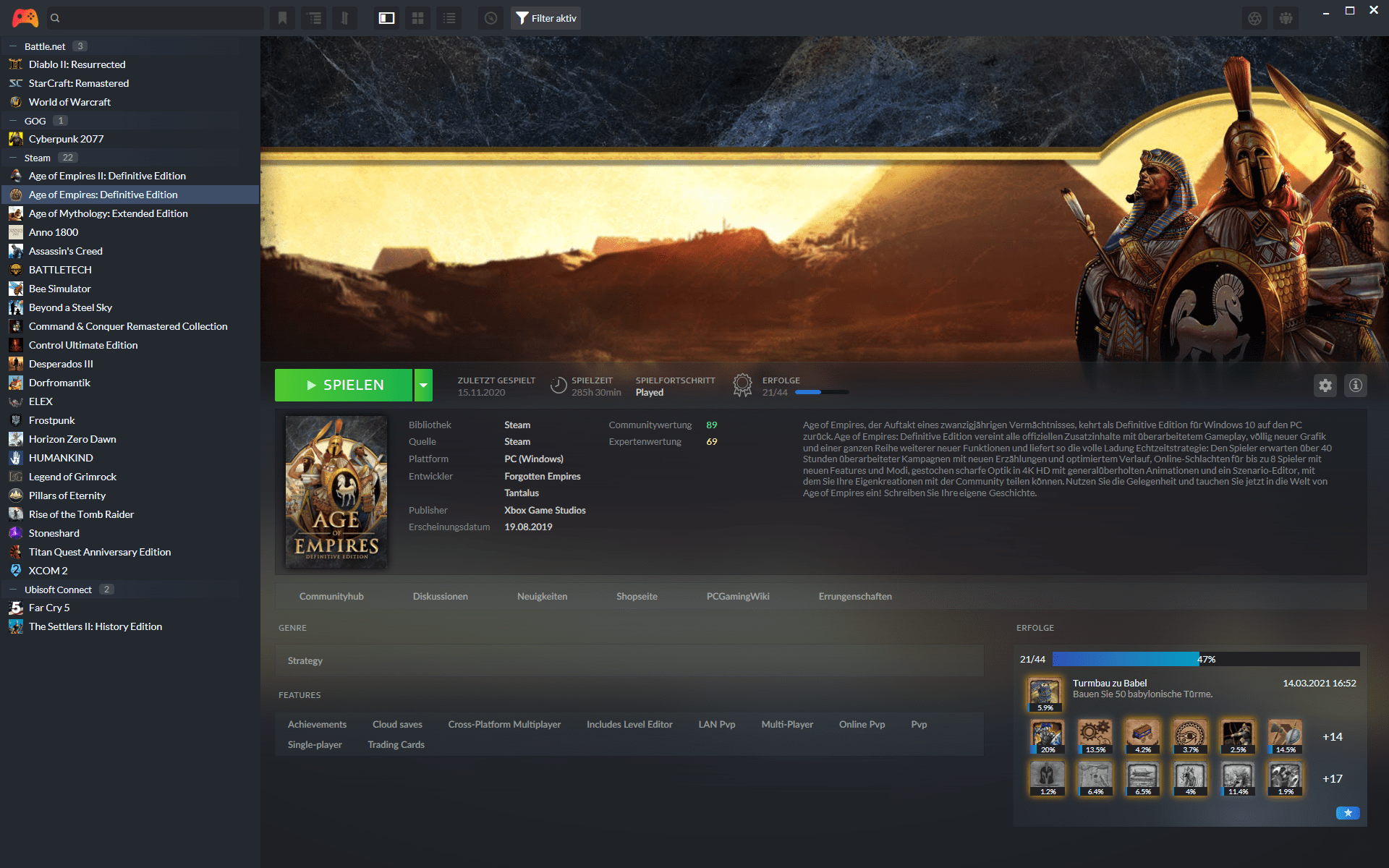1389x868 pixels.
Task: Open the Diskussionen link
Action: (x=441, y=597)
